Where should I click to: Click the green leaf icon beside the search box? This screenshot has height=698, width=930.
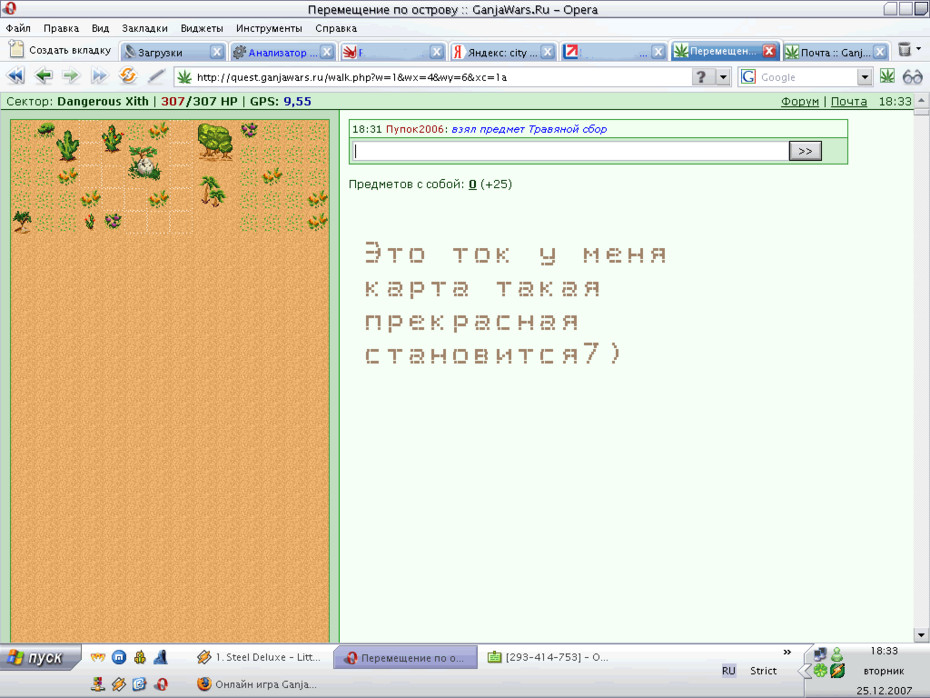[887, 77]
